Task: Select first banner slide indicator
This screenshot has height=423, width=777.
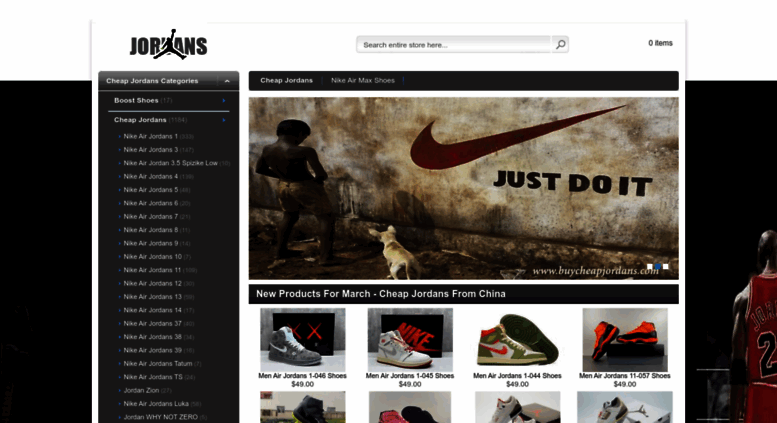Action: 650,266
